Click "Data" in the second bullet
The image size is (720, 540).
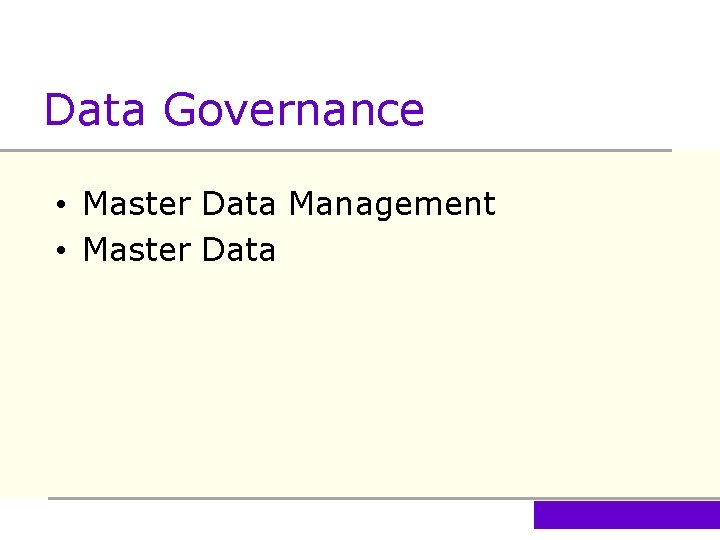point(238,249)
